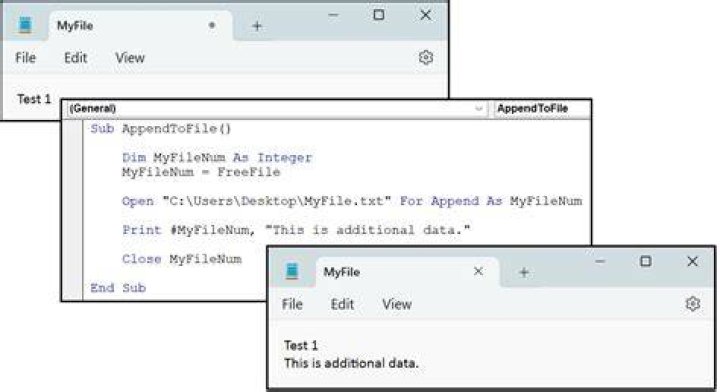Screen dimensions: 720x392
Task: Open View menu in bottom Notepad window
Action: pos(397,304)
